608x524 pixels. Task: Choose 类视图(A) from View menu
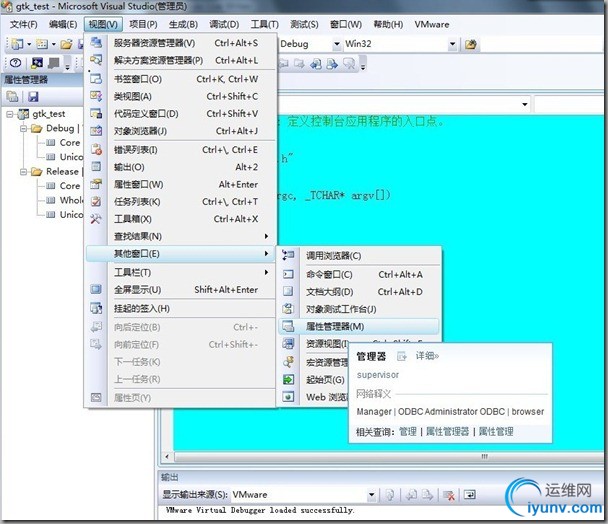[181, 96]
